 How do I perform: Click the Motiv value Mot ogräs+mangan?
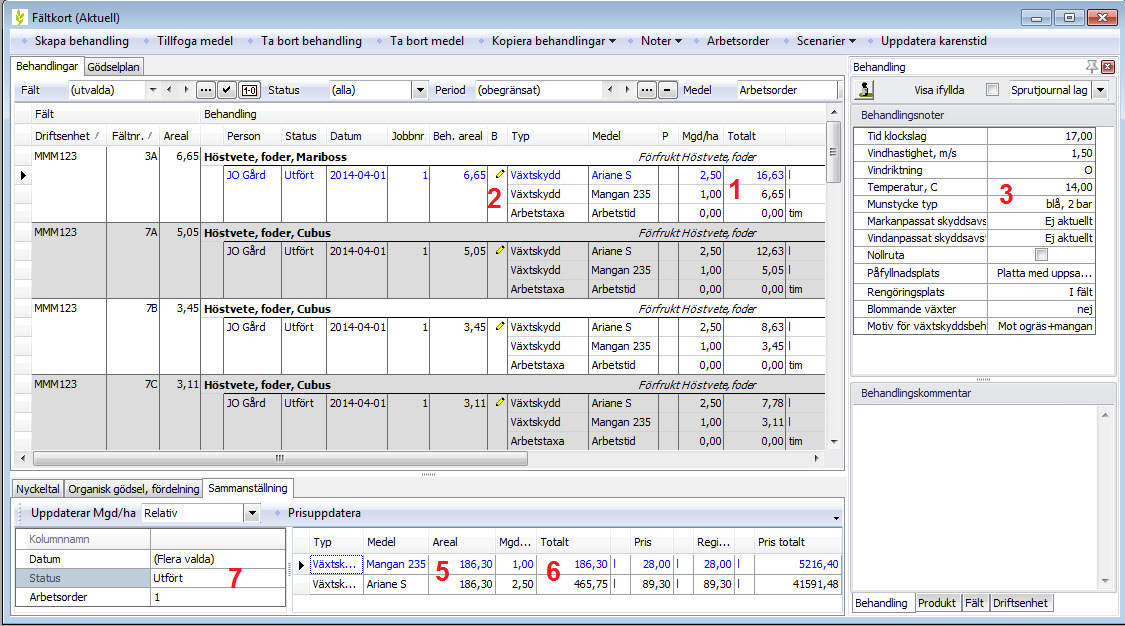[1041, 326]
